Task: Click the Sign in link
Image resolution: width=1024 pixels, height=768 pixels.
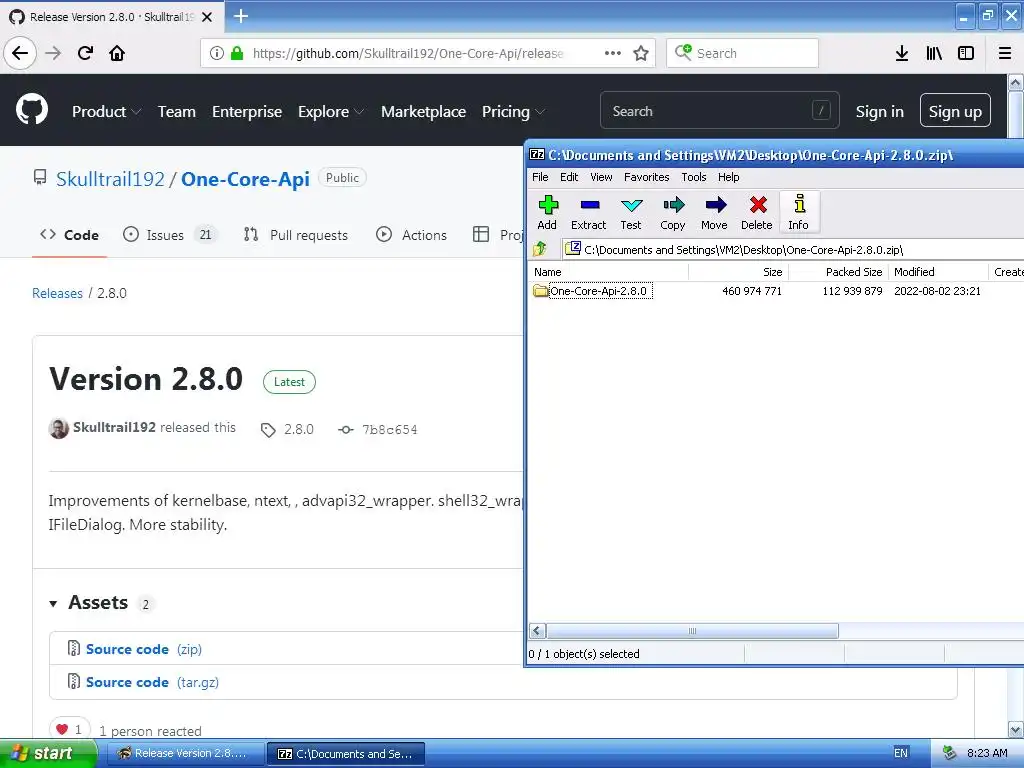Action: (x=880, y=112)
